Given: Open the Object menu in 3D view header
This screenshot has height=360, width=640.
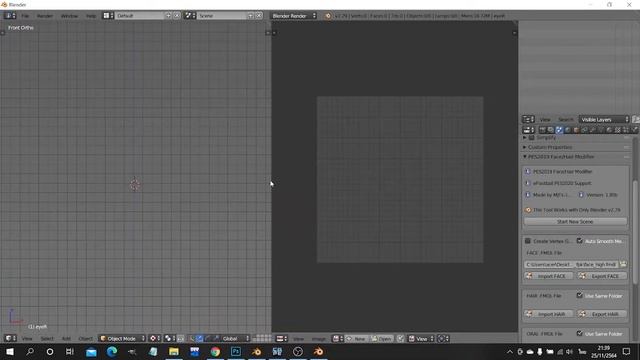Looking at the screenshot, I should coord(86,338).
